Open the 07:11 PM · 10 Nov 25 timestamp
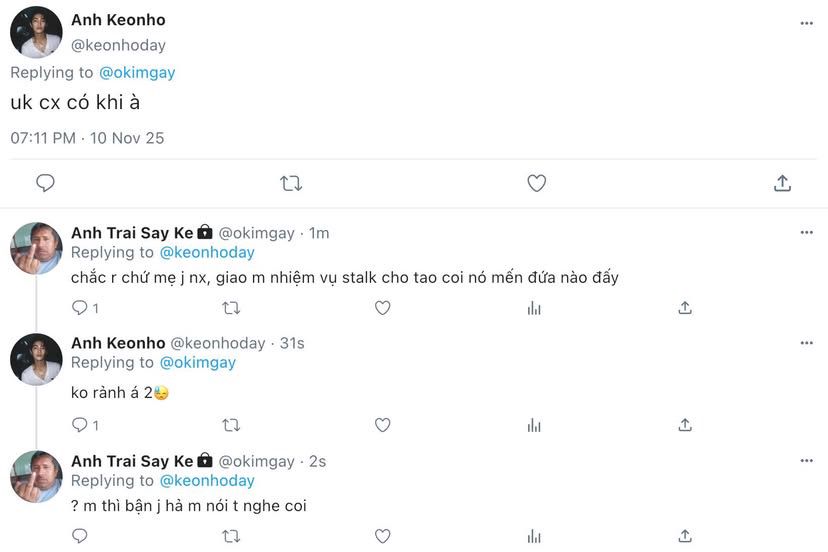Viewport: 828px width, 552px height. 87,138
